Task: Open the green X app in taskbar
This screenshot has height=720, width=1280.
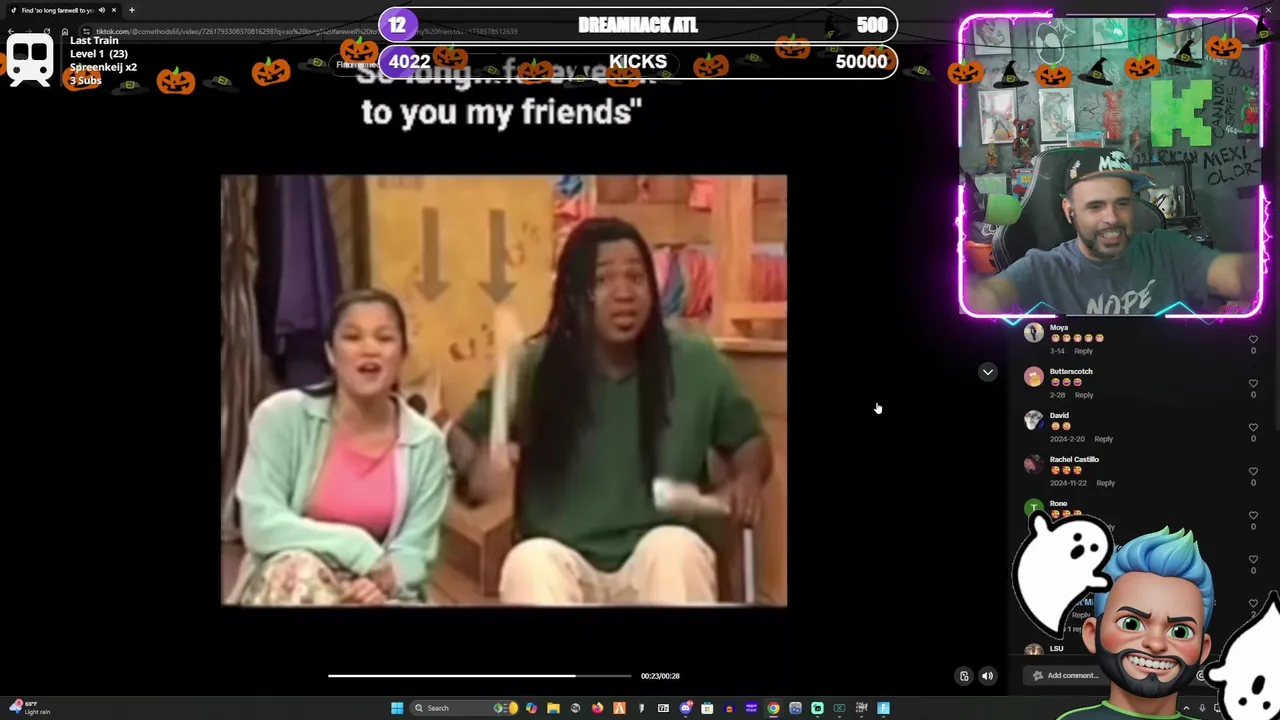Action: (839, 708)
